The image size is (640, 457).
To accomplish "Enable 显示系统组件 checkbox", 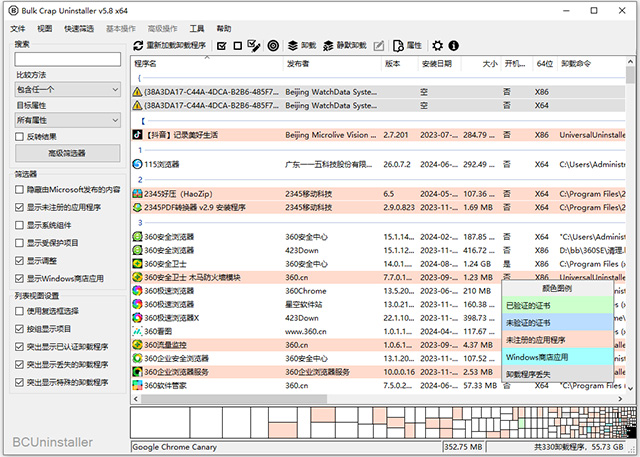I will pos(21,225).
